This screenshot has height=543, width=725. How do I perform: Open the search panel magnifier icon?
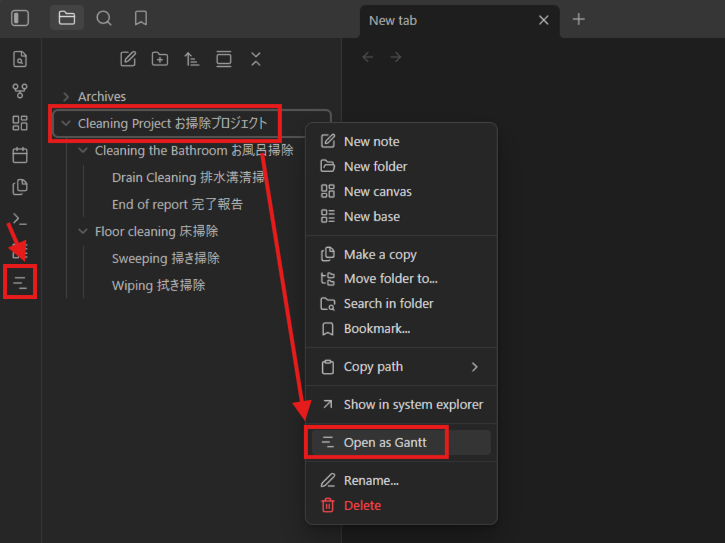click(104, 19)
